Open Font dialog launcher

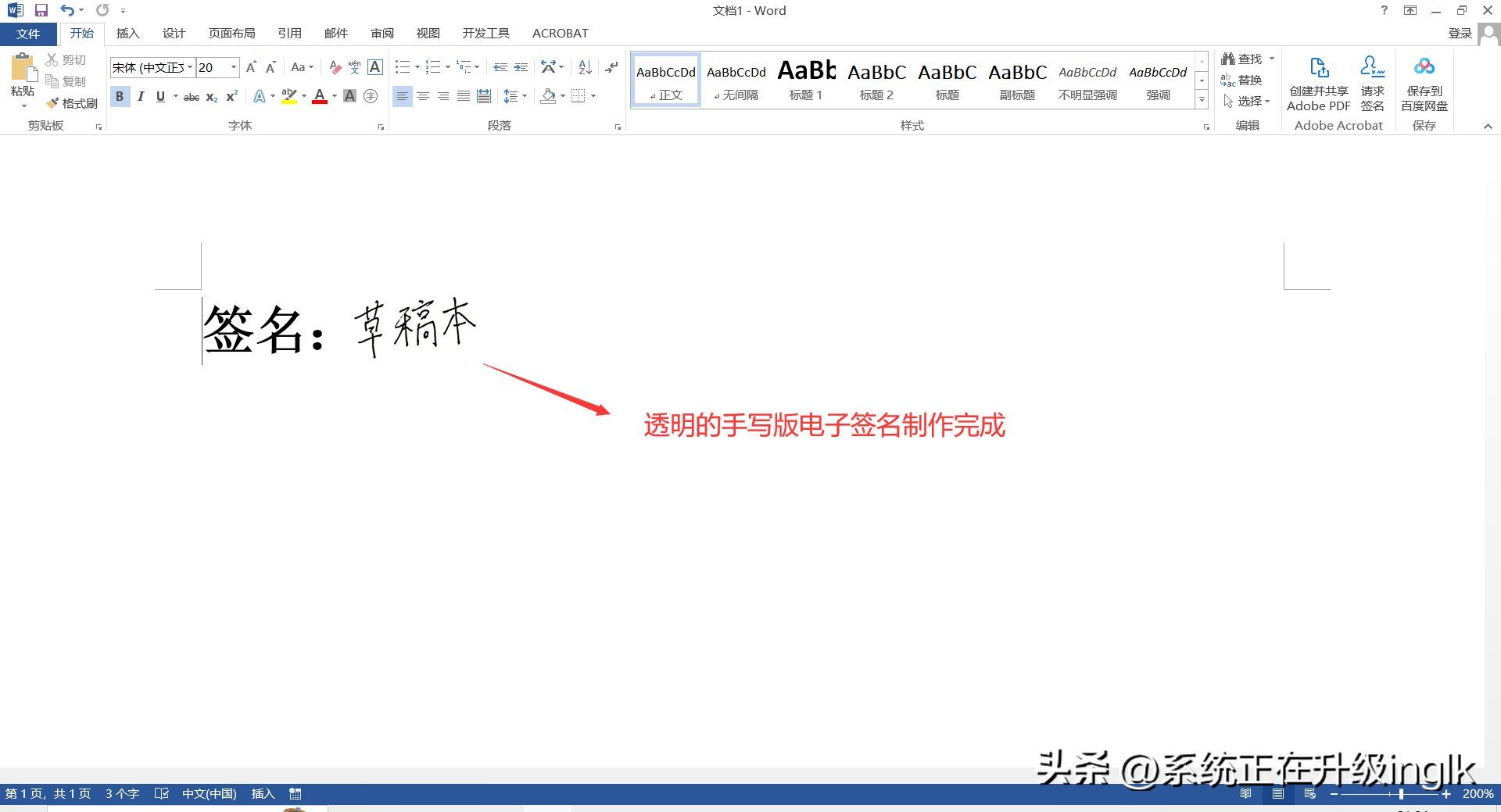coord(382,127)
